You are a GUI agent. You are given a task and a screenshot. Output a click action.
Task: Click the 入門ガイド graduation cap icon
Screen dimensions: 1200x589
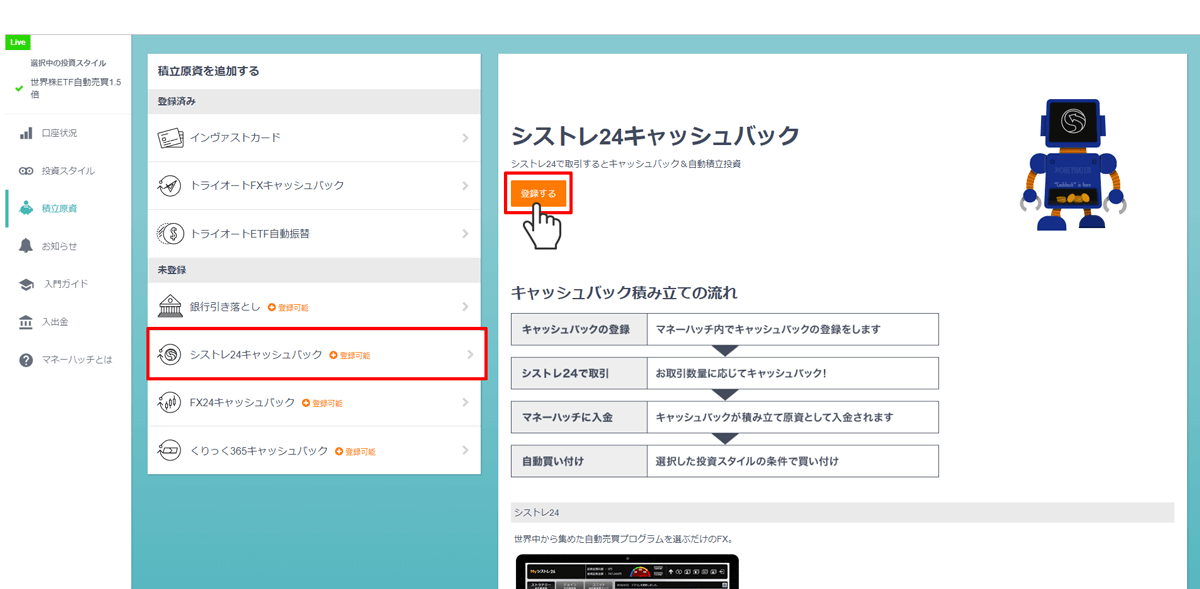tap(26, 284)
